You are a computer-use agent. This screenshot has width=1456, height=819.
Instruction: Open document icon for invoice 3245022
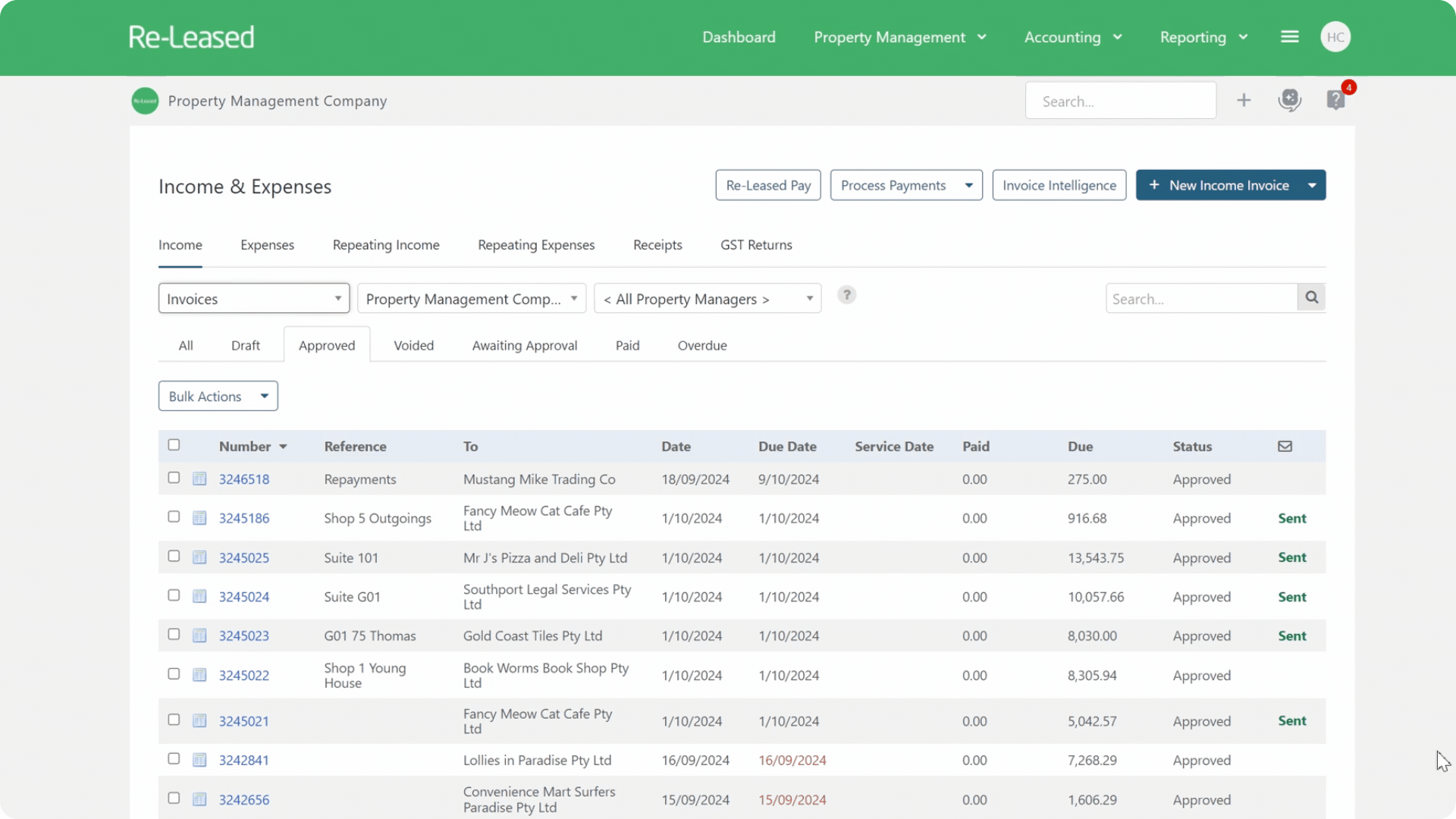tap(199, 675)
